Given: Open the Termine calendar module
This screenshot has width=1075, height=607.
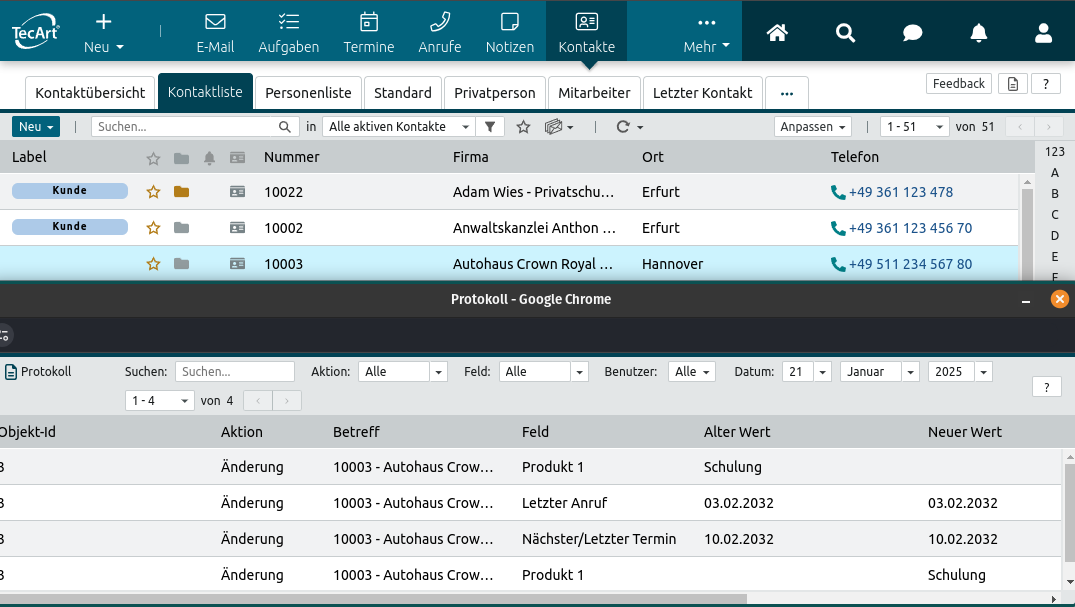Looking at the screenshot, I should point(369,32).
